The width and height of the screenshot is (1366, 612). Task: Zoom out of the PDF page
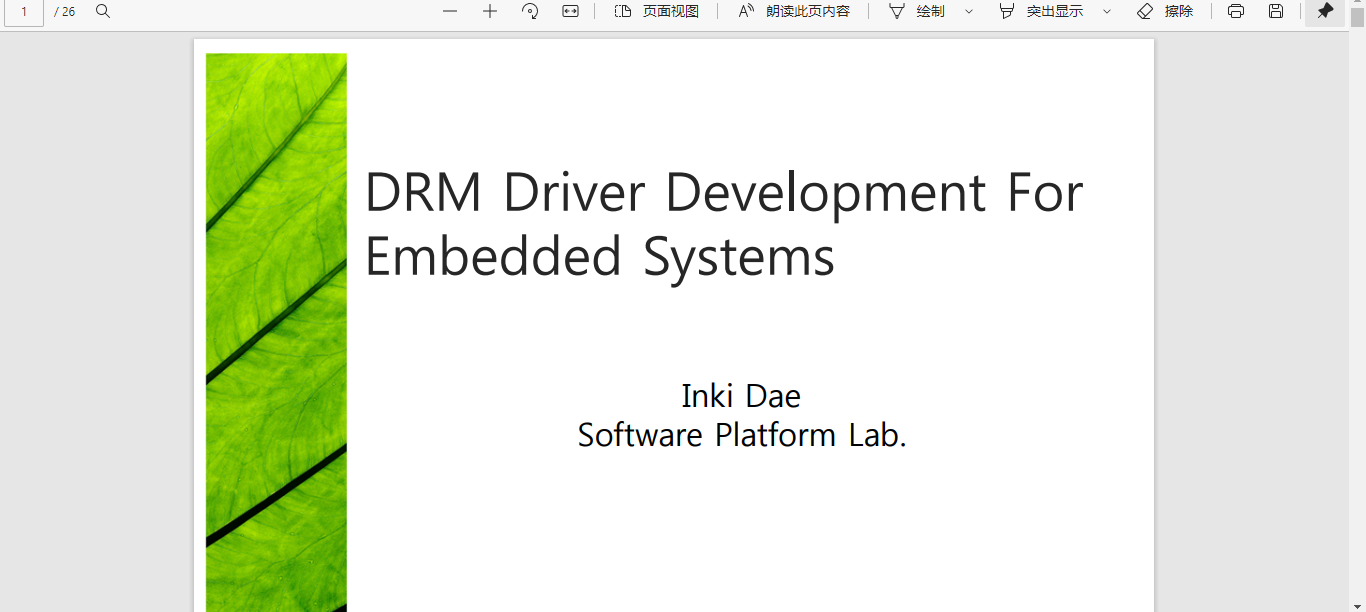449,11
